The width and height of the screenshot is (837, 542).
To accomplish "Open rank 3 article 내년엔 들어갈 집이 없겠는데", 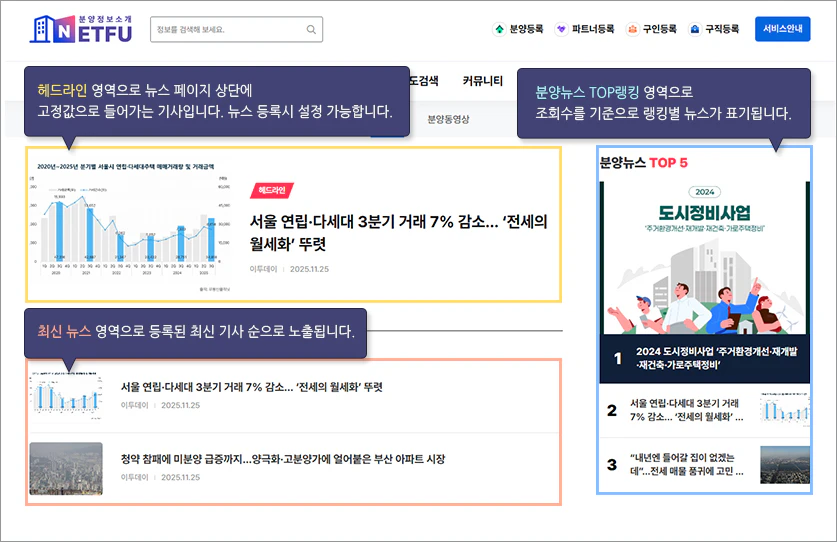I will 686,465.
